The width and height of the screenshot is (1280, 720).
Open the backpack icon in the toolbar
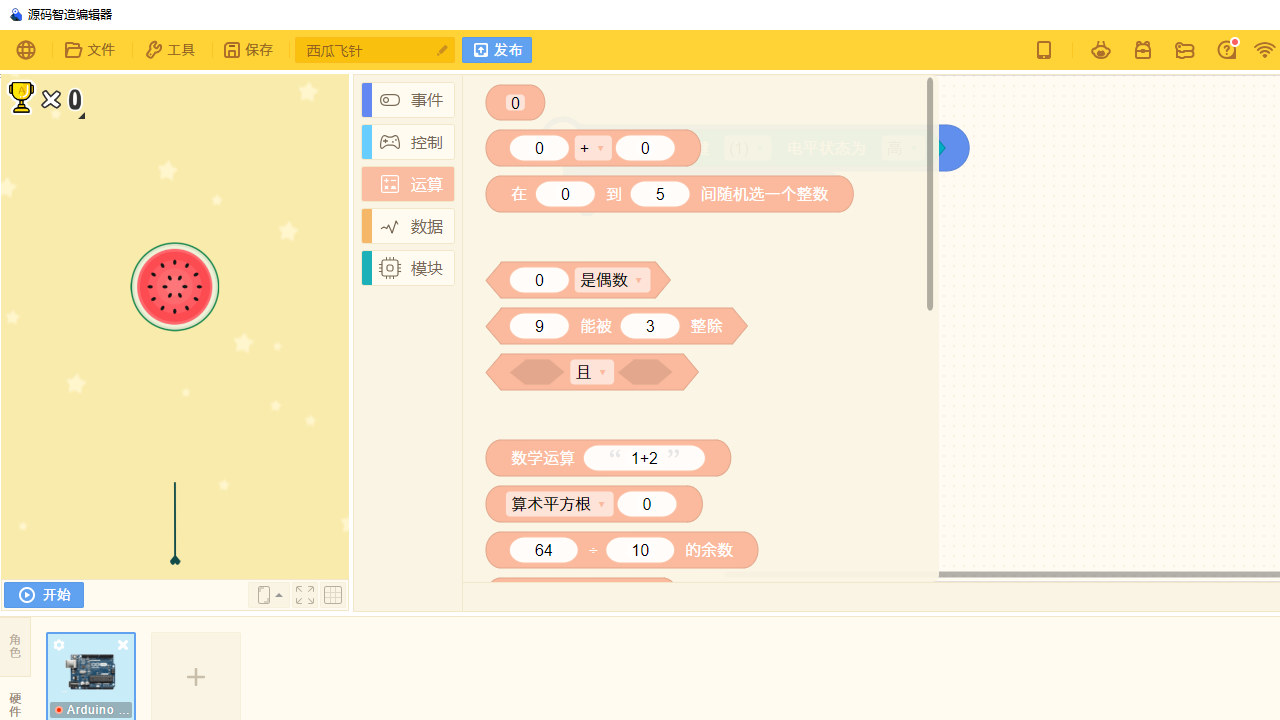(x=1143, y=50)
